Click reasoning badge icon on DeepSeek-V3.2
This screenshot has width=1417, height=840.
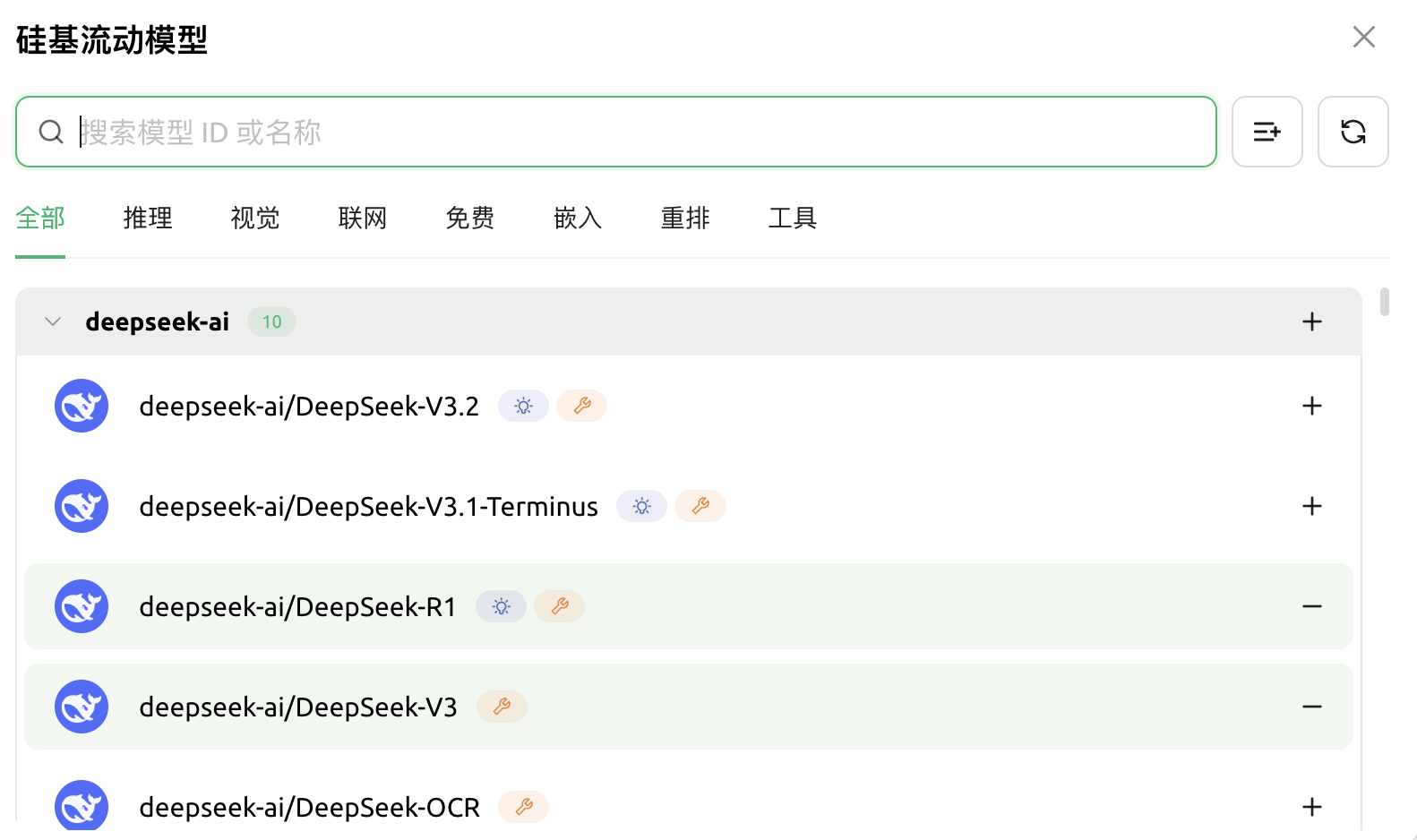(523, 406)
